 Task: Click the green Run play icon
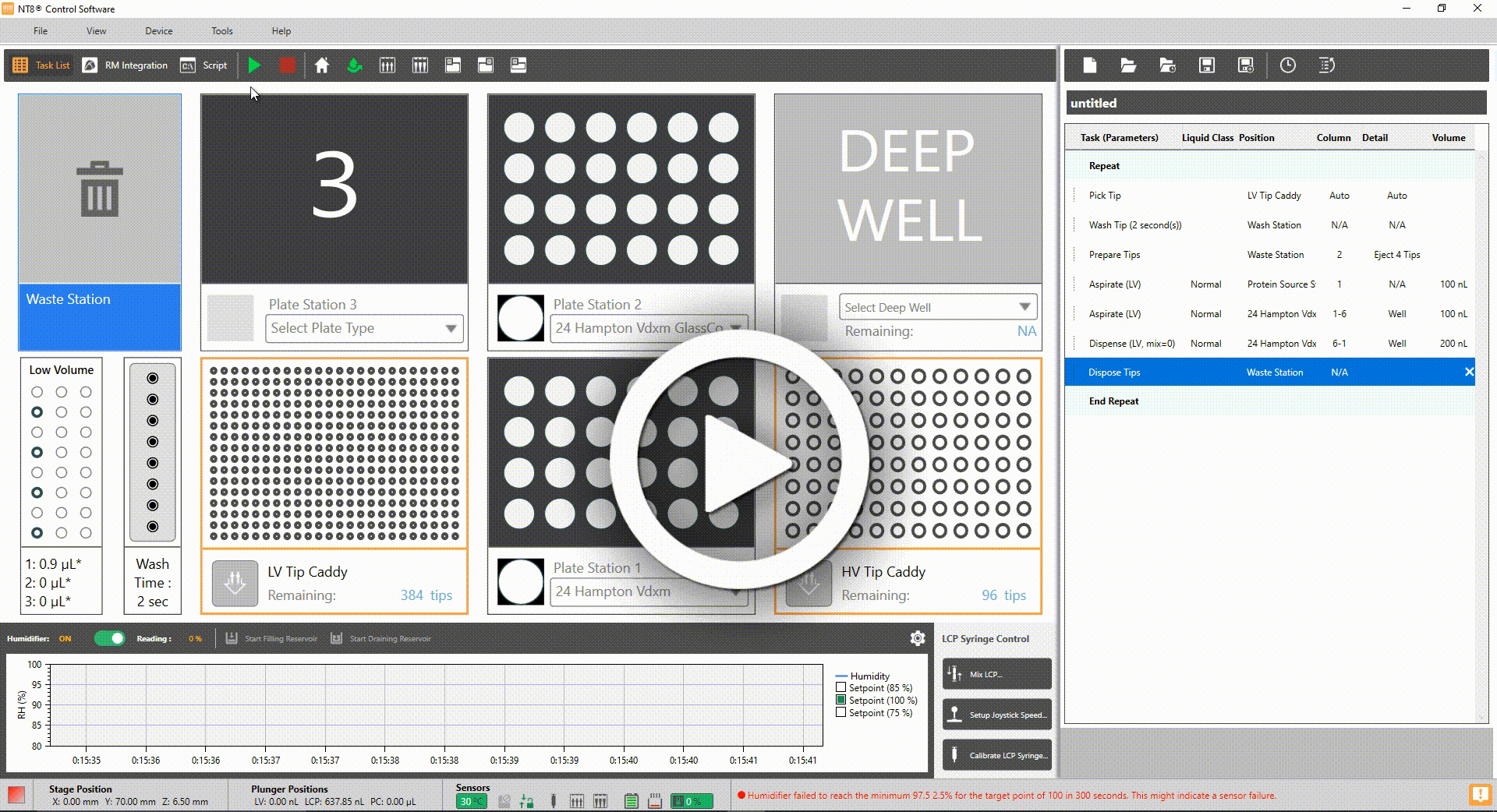(254, 65)
